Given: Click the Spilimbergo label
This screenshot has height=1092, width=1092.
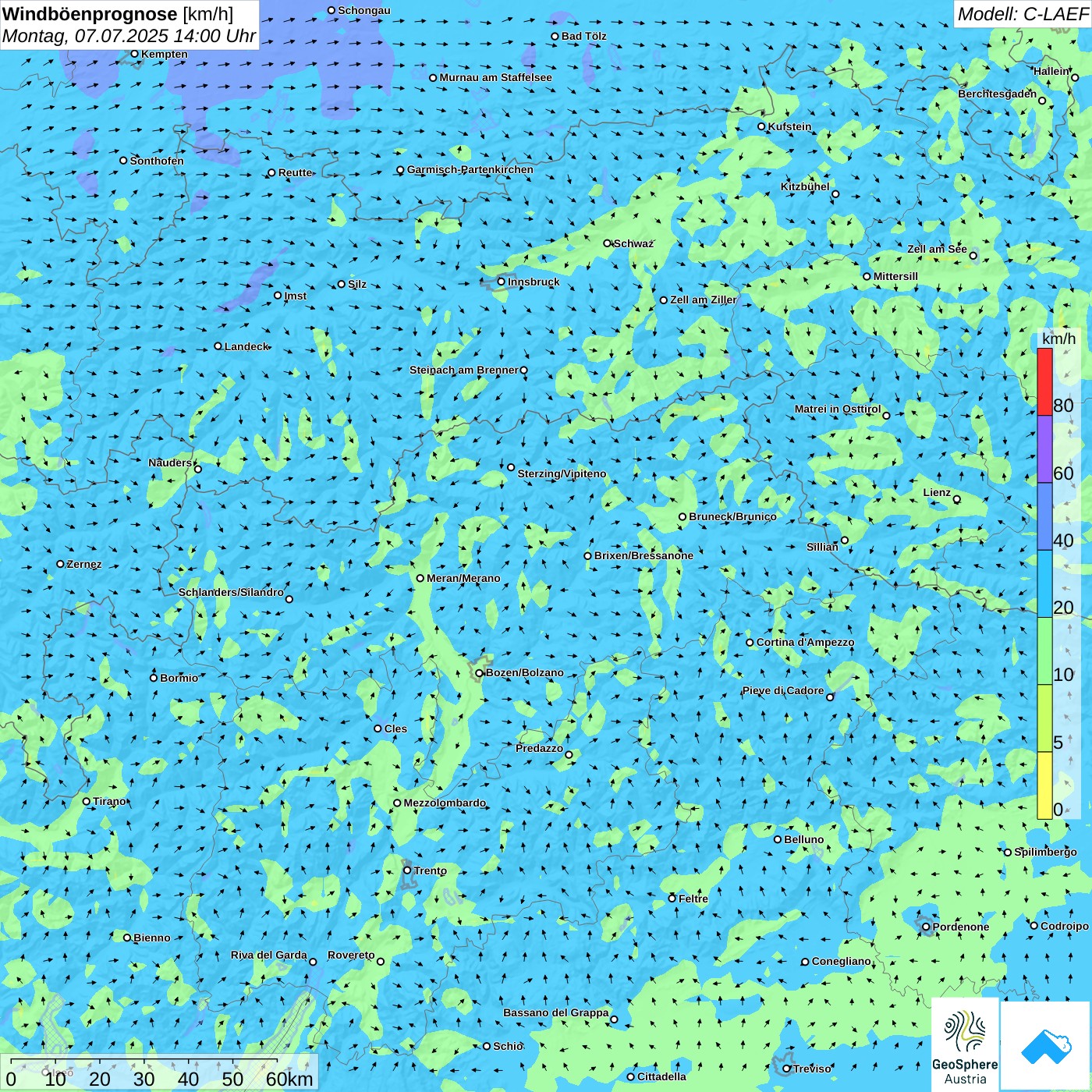Looking at the screenshot, I should pyautogui.click(x=1046, y=852).
